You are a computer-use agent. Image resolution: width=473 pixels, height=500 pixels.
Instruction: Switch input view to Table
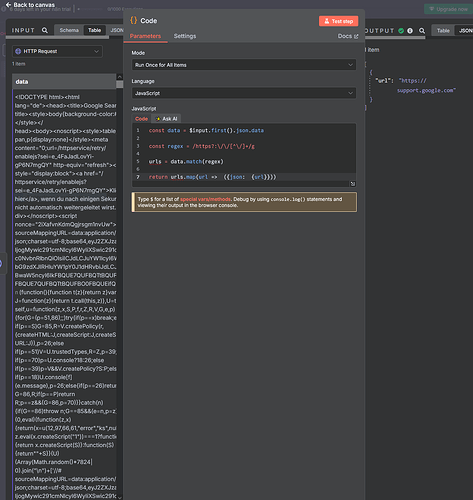pos(94,30)
